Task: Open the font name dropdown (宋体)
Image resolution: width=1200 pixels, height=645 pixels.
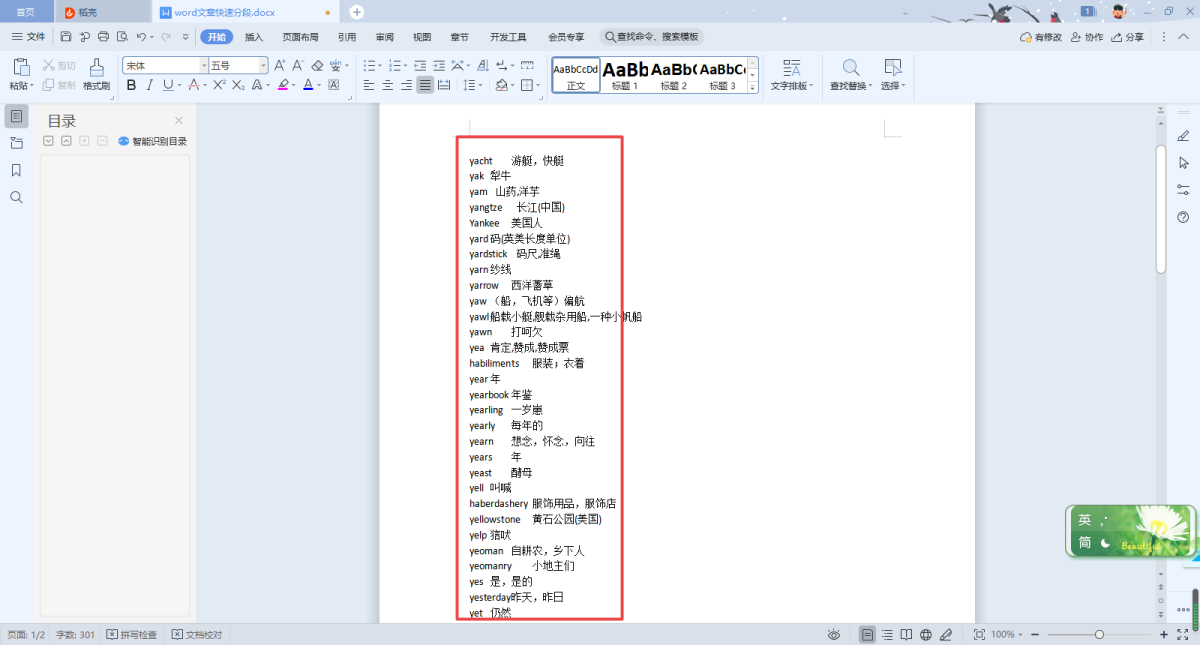Action: (204, 65)
